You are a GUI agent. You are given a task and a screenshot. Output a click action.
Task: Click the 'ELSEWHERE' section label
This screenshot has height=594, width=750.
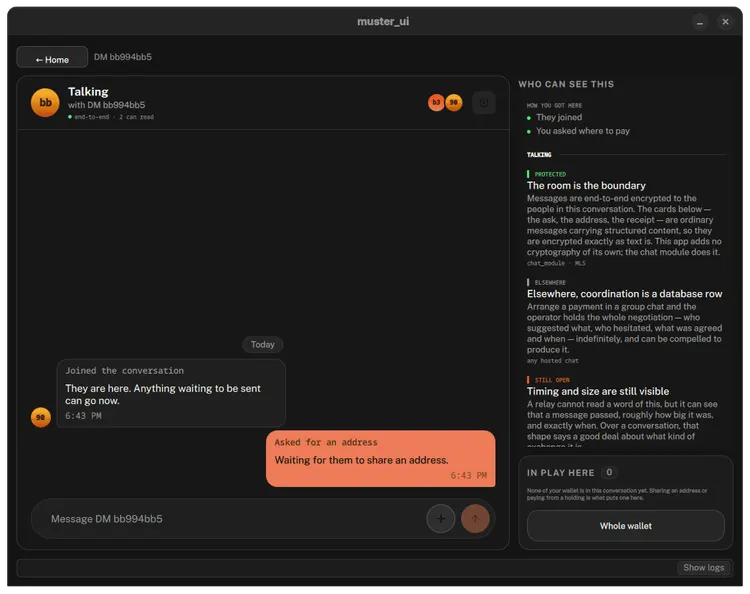point(550,282)
